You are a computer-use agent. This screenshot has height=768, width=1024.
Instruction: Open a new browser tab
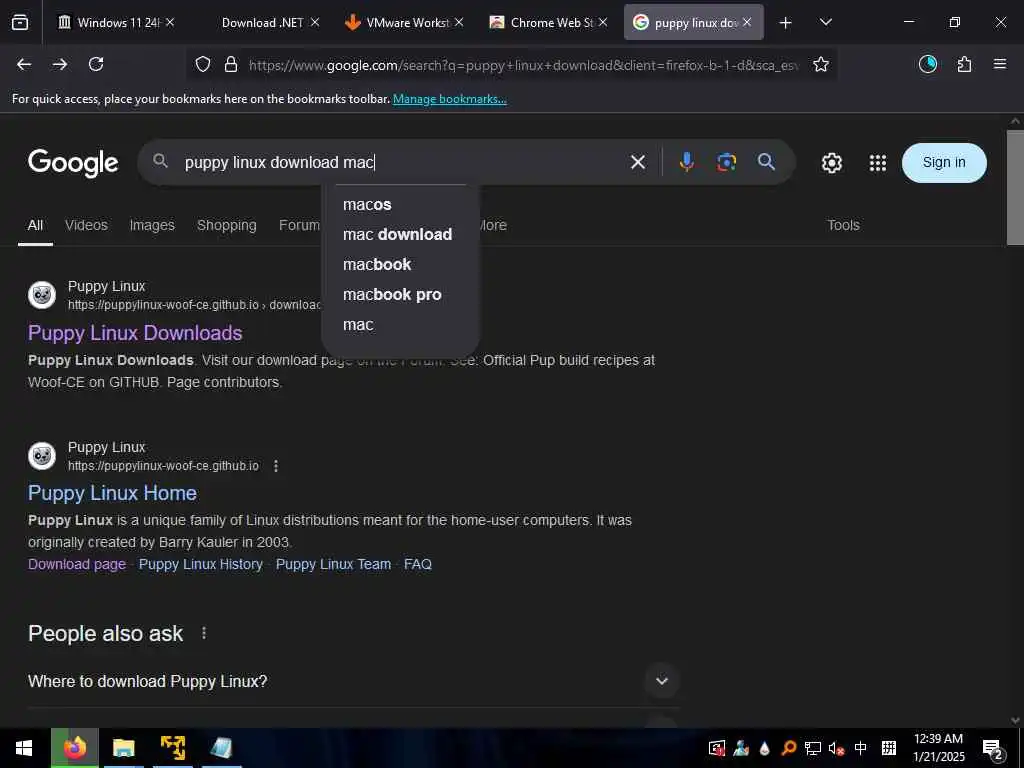[786, 23]
